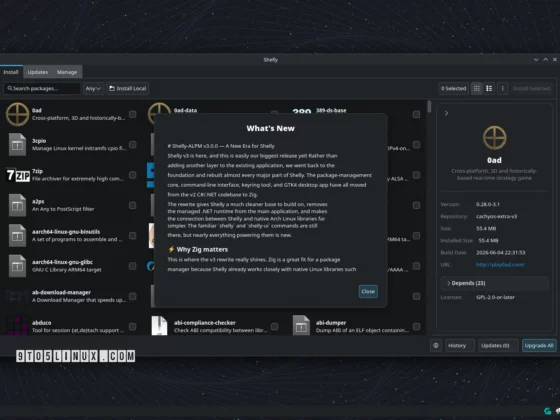Viewport: 560px width, 420px height.
Task: Click the 7zip package icon
Action: tap(18, 175)
